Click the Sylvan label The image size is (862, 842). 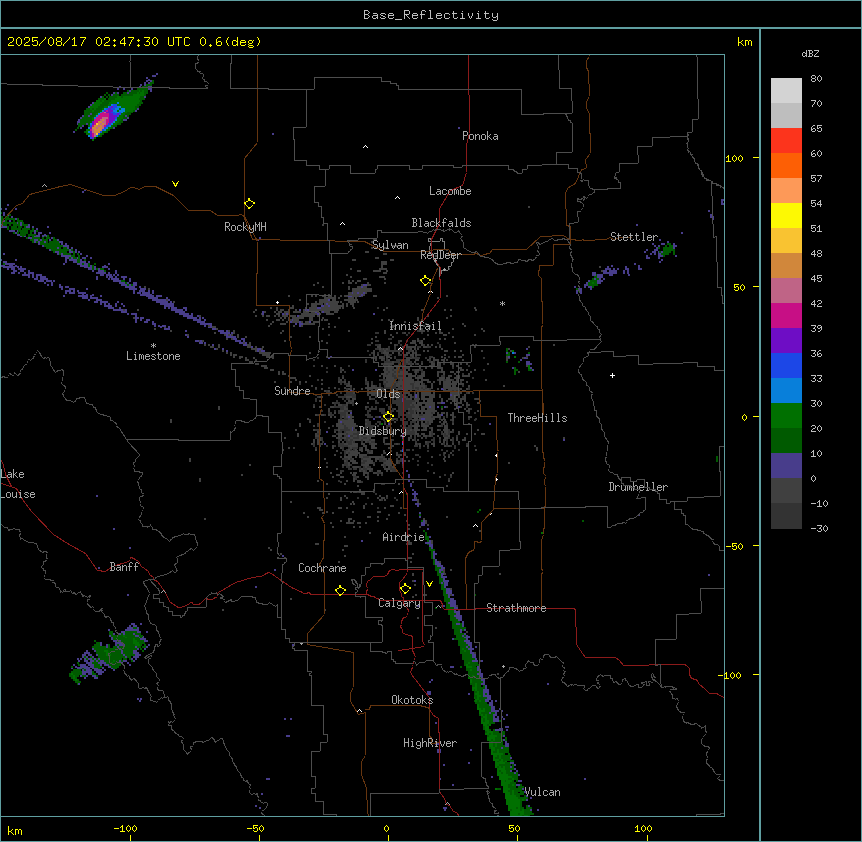click(x=390, y=245)
